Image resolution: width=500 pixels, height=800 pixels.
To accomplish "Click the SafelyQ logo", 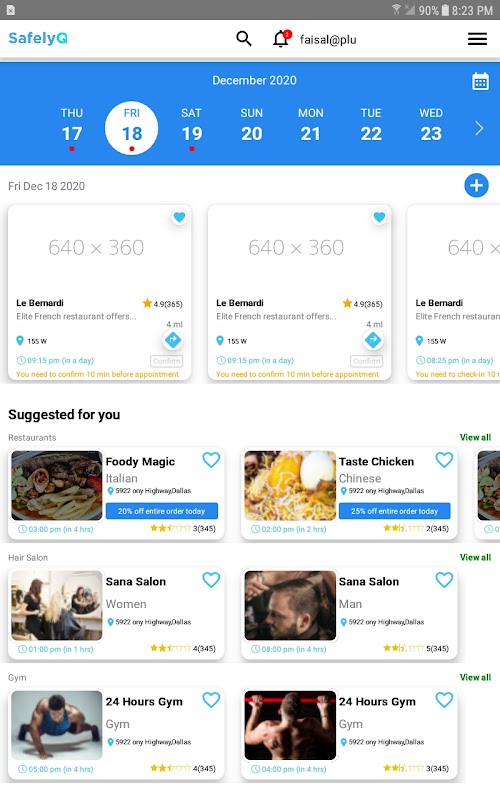I will point(38,38).
